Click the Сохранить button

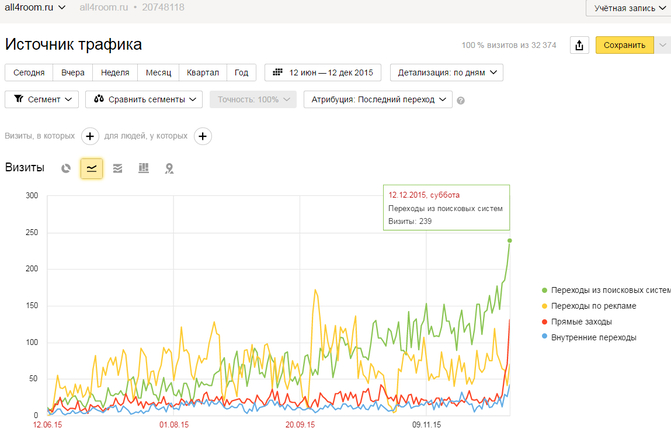coord(625,45)
